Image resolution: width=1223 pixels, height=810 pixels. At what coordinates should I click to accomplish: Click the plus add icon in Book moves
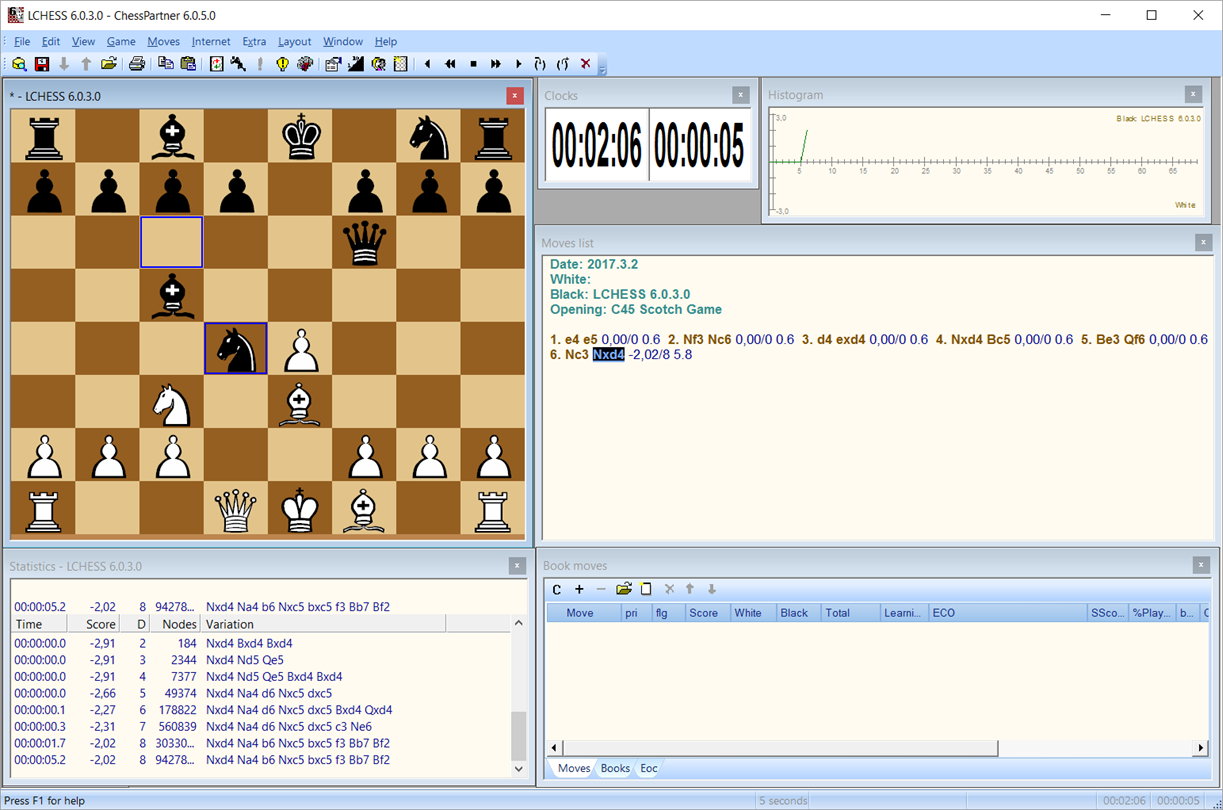579,589
